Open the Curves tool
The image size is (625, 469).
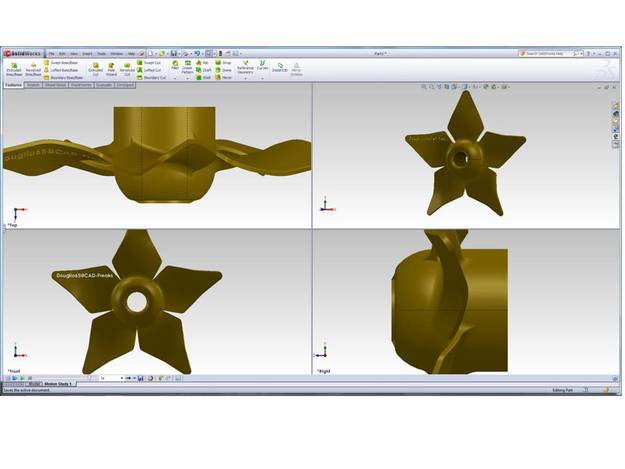pyautogui.click(x=262, y=65)
